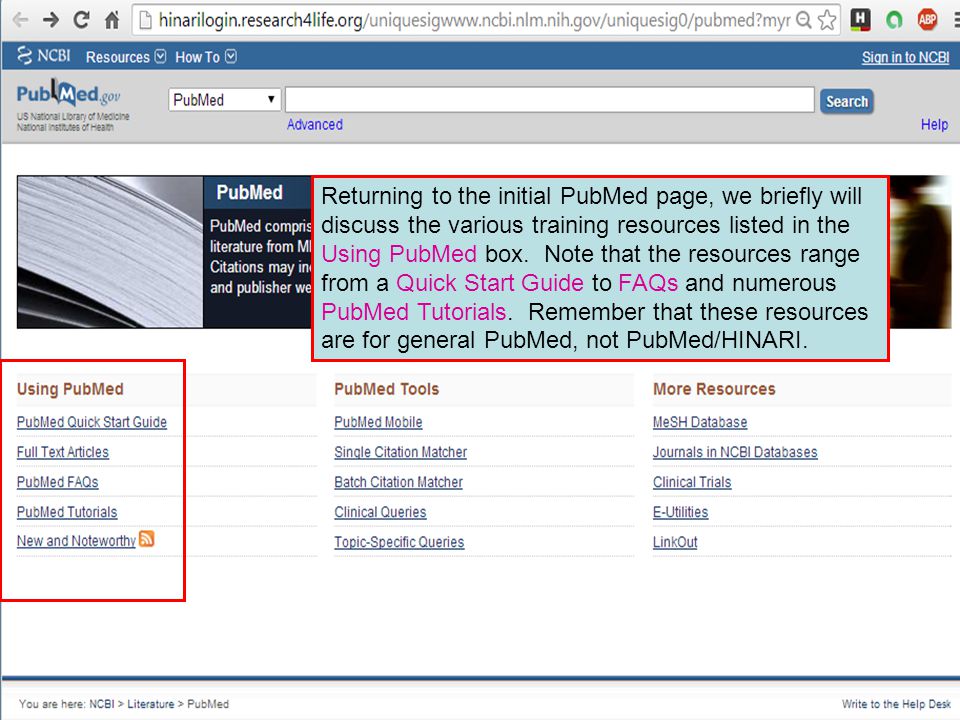Click the Using PubMed heading
The image size is (960, 720).
pyautogui.click(x=70, y=389)
